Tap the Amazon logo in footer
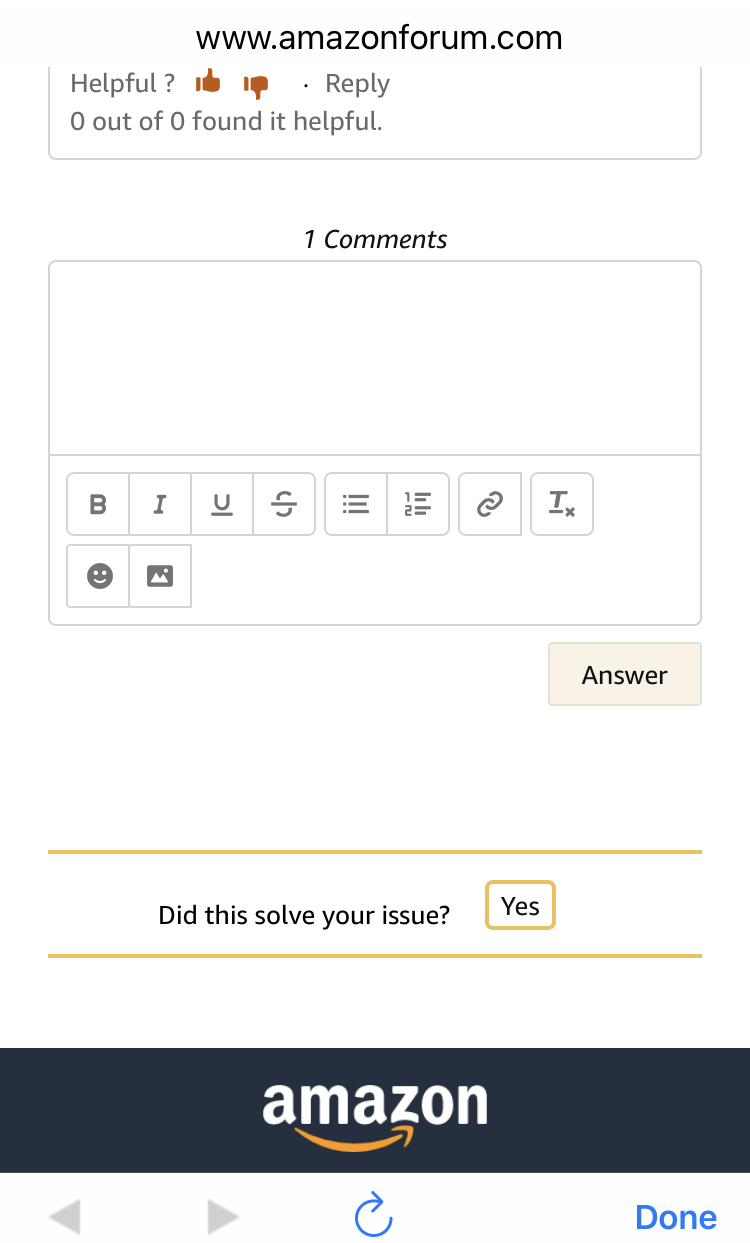Viewport: 750px width, 1243px height. point(375,1112)
